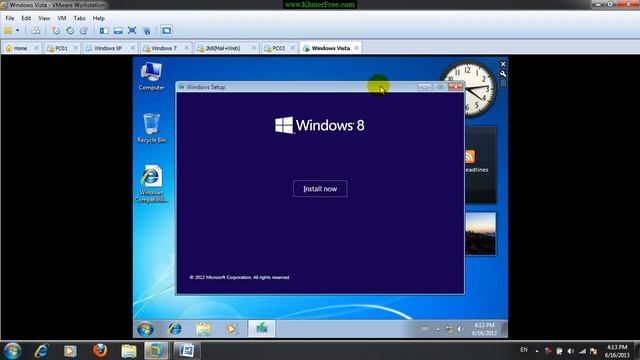Open the guest VM Start menu orb
Screen dimensions: 640x360
click(x=145, y=329)
